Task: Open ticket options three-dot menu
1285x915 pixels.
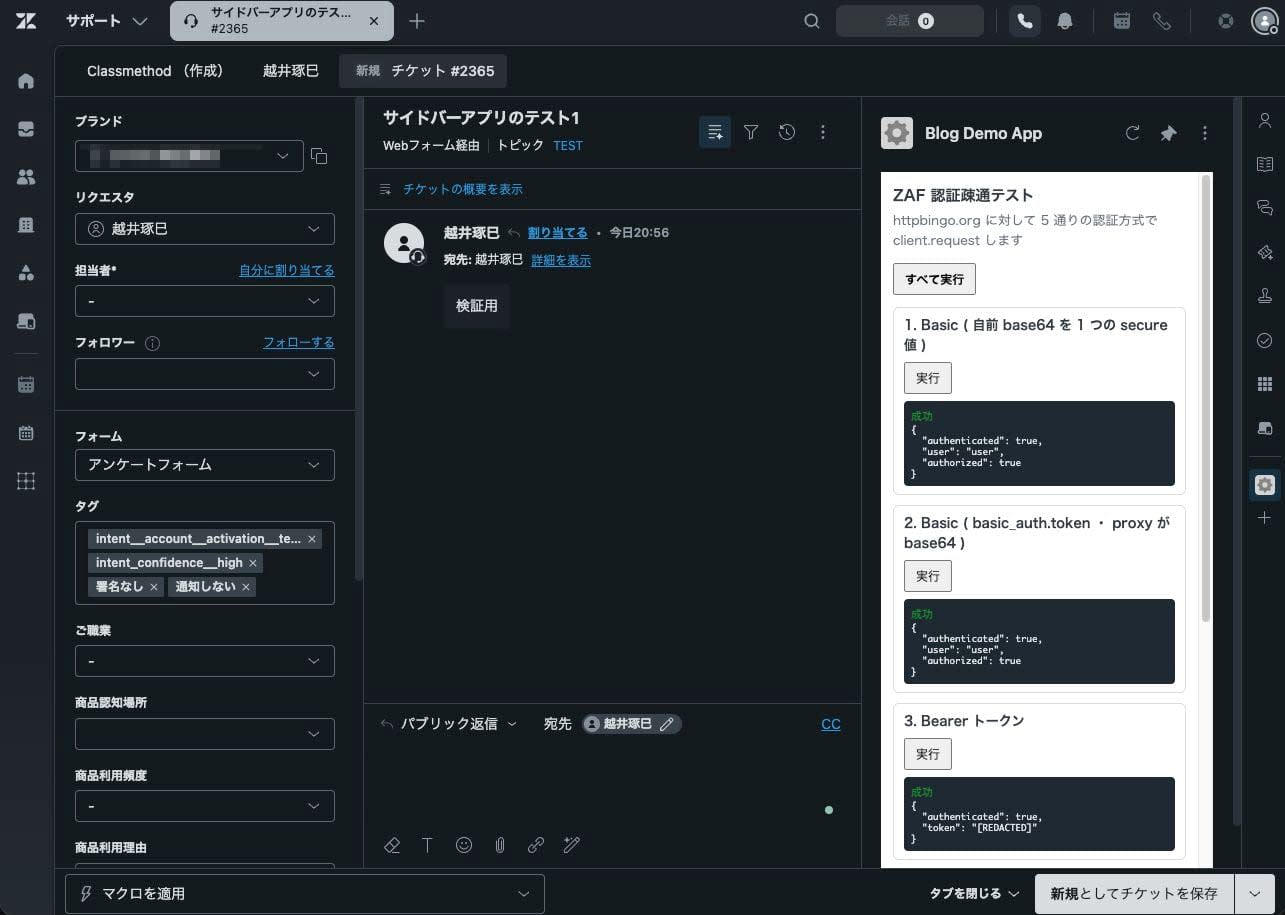Action: (x=823, y=132)
